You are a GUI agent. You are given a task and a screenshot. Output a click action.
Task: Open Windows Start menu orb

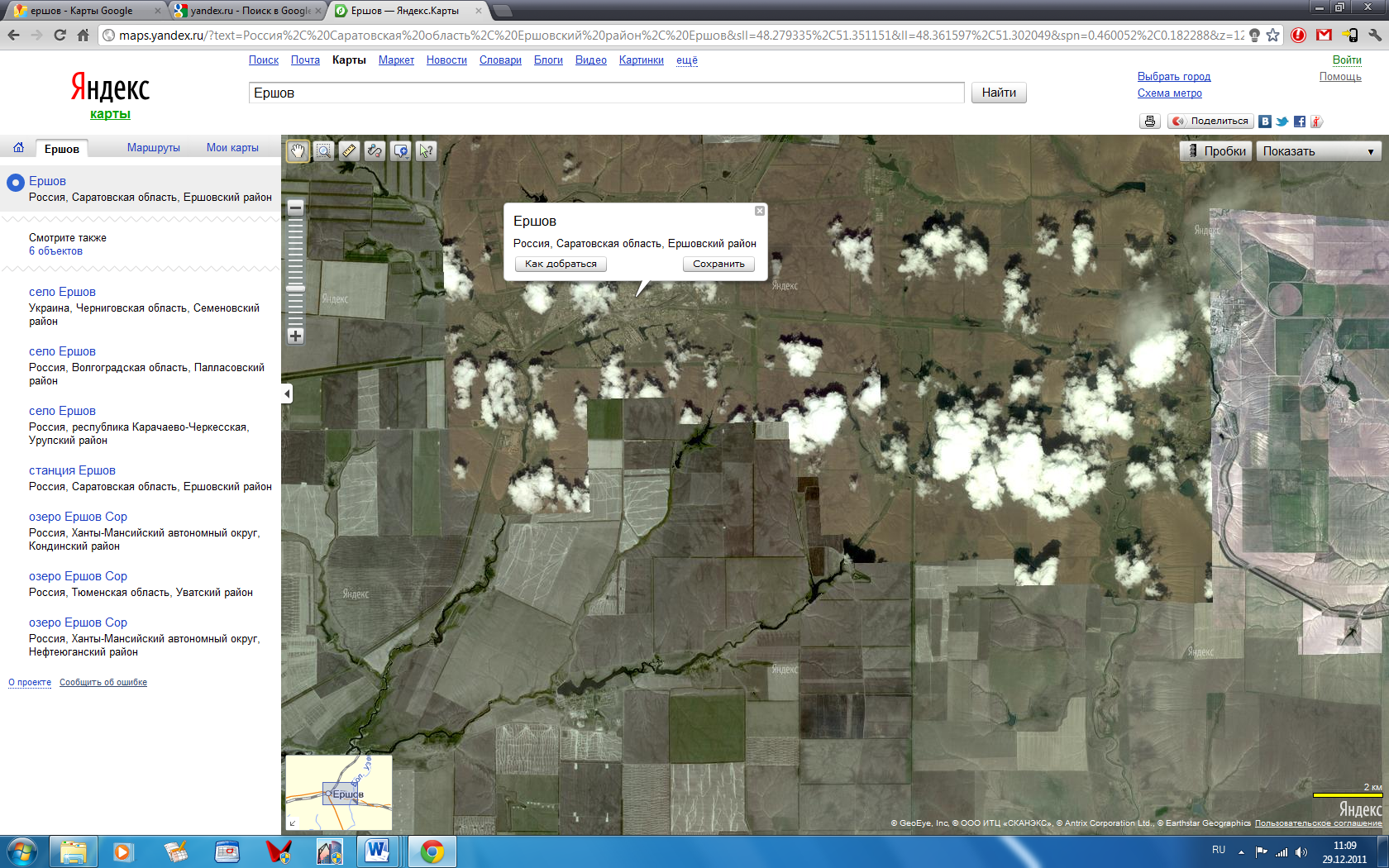(22, 851)
